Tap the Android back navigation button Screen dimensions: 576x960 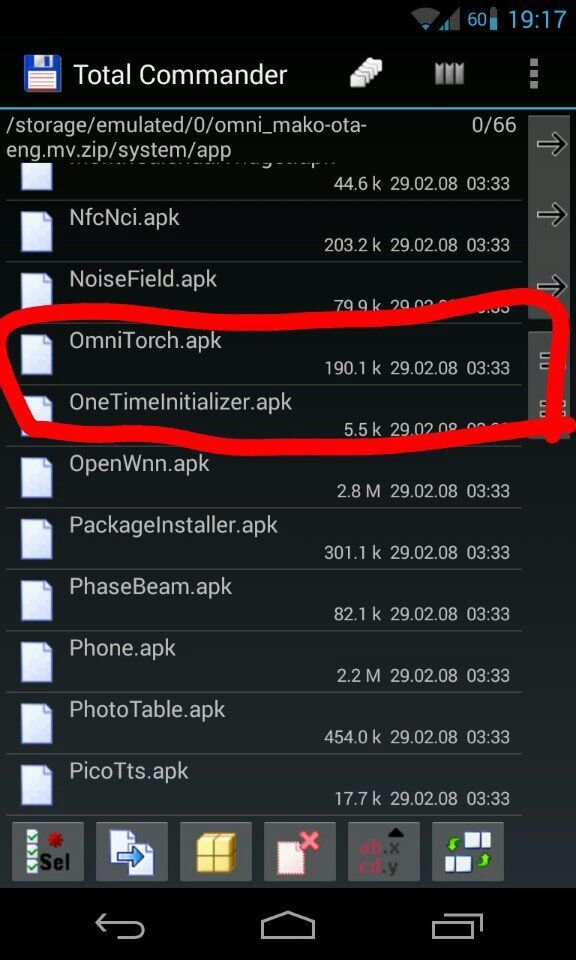pos(120,925)
